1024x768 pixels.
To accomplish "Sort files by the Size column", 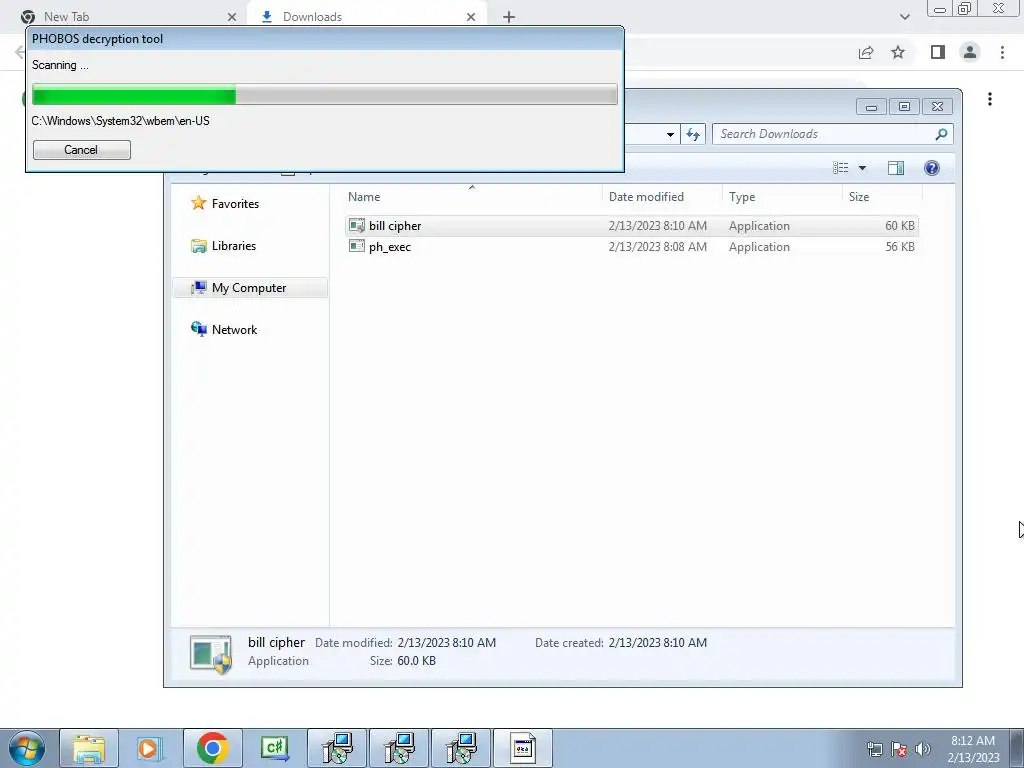I will tap(859, 197).
